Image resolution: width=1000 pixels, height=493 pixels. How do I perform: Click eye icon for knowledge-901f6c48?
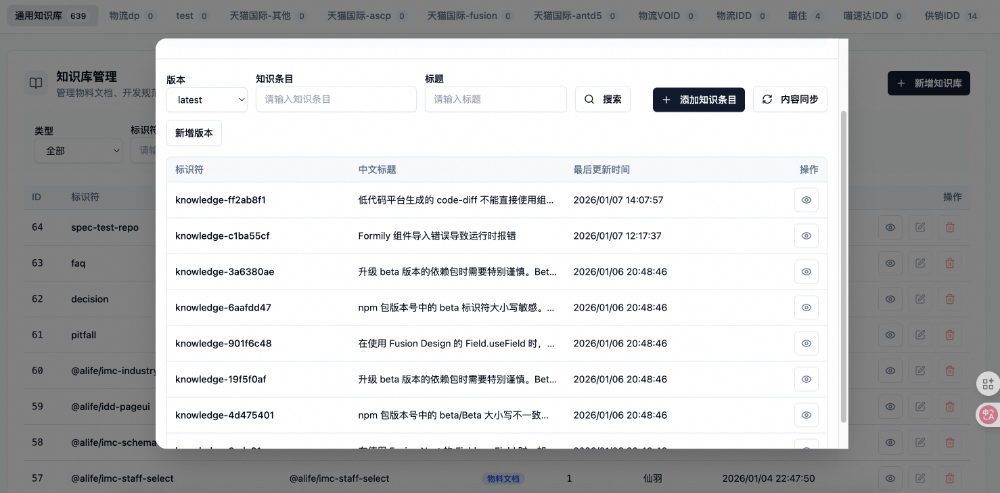[806, 343]
